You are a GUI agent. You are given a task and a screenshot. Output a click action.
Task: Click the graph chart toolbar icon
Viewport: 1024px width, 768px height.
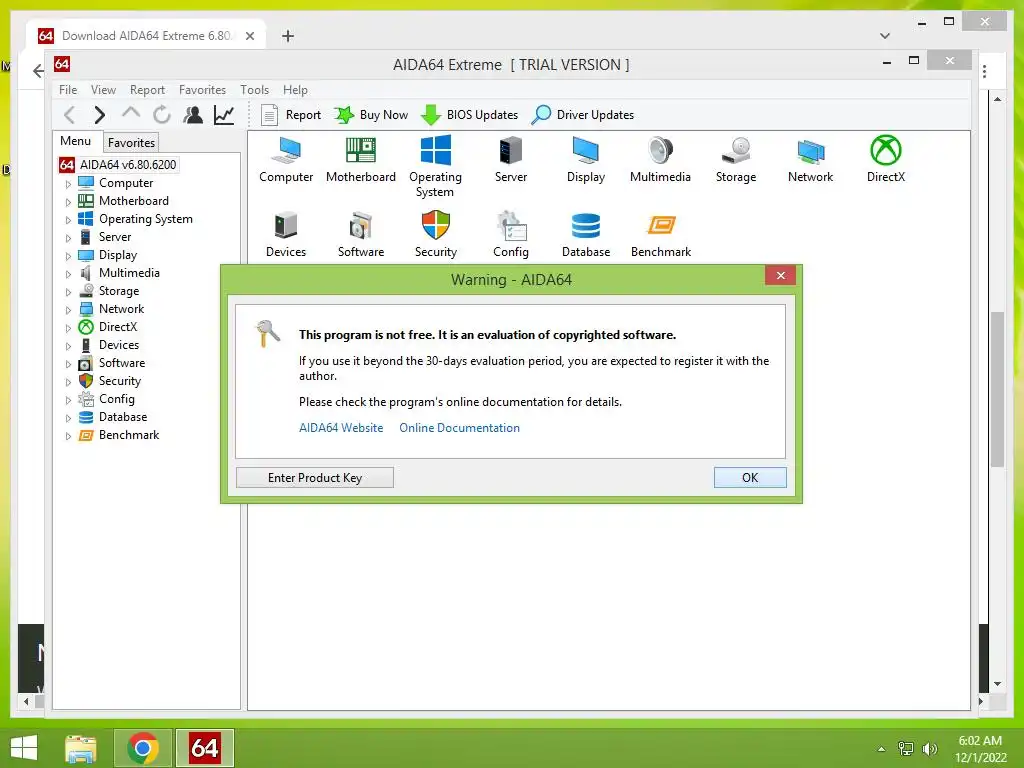click(x=224, y=115)
